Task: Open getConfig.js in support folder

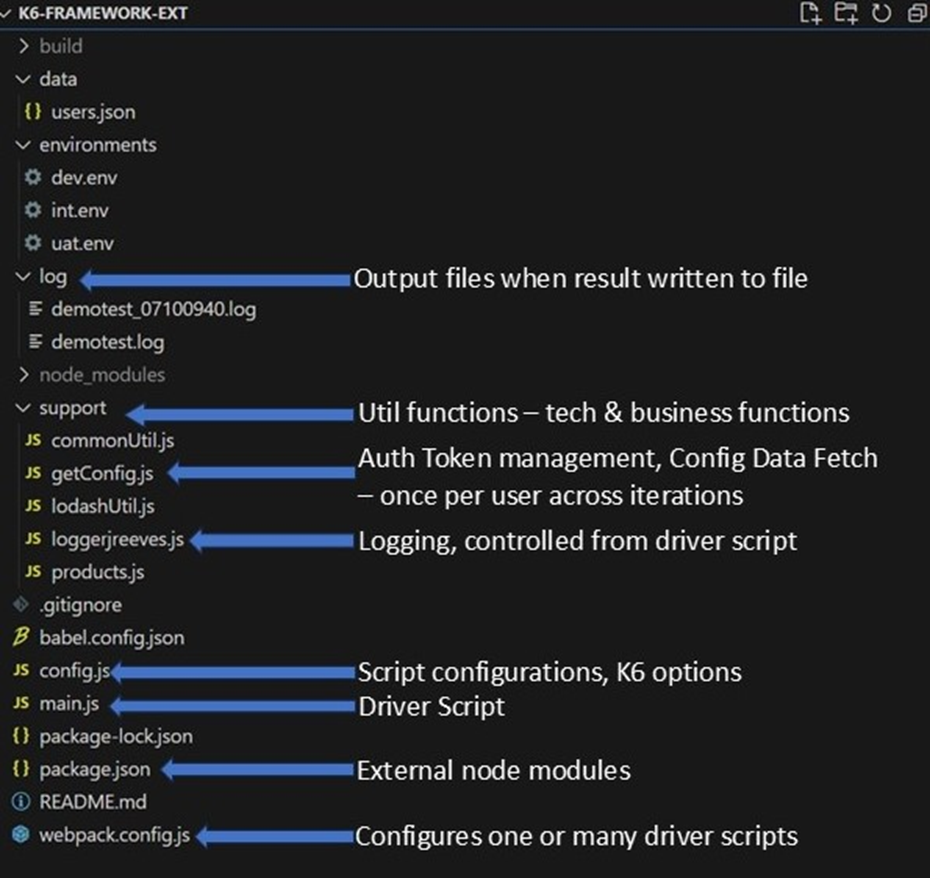Action: tap(100, 472)
